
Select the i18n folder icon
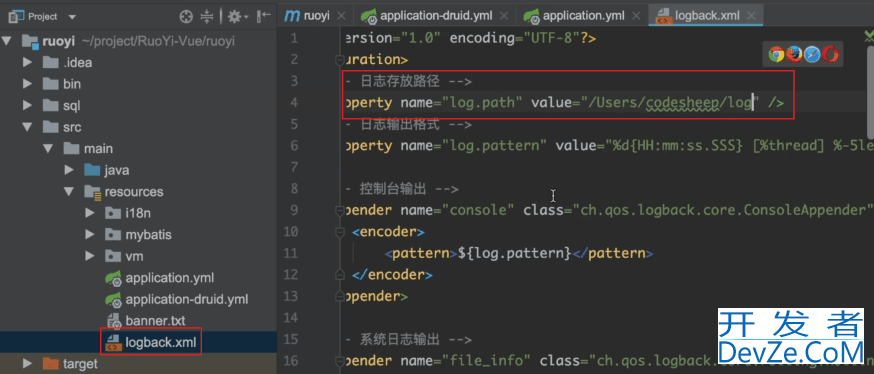coord(113,213)
